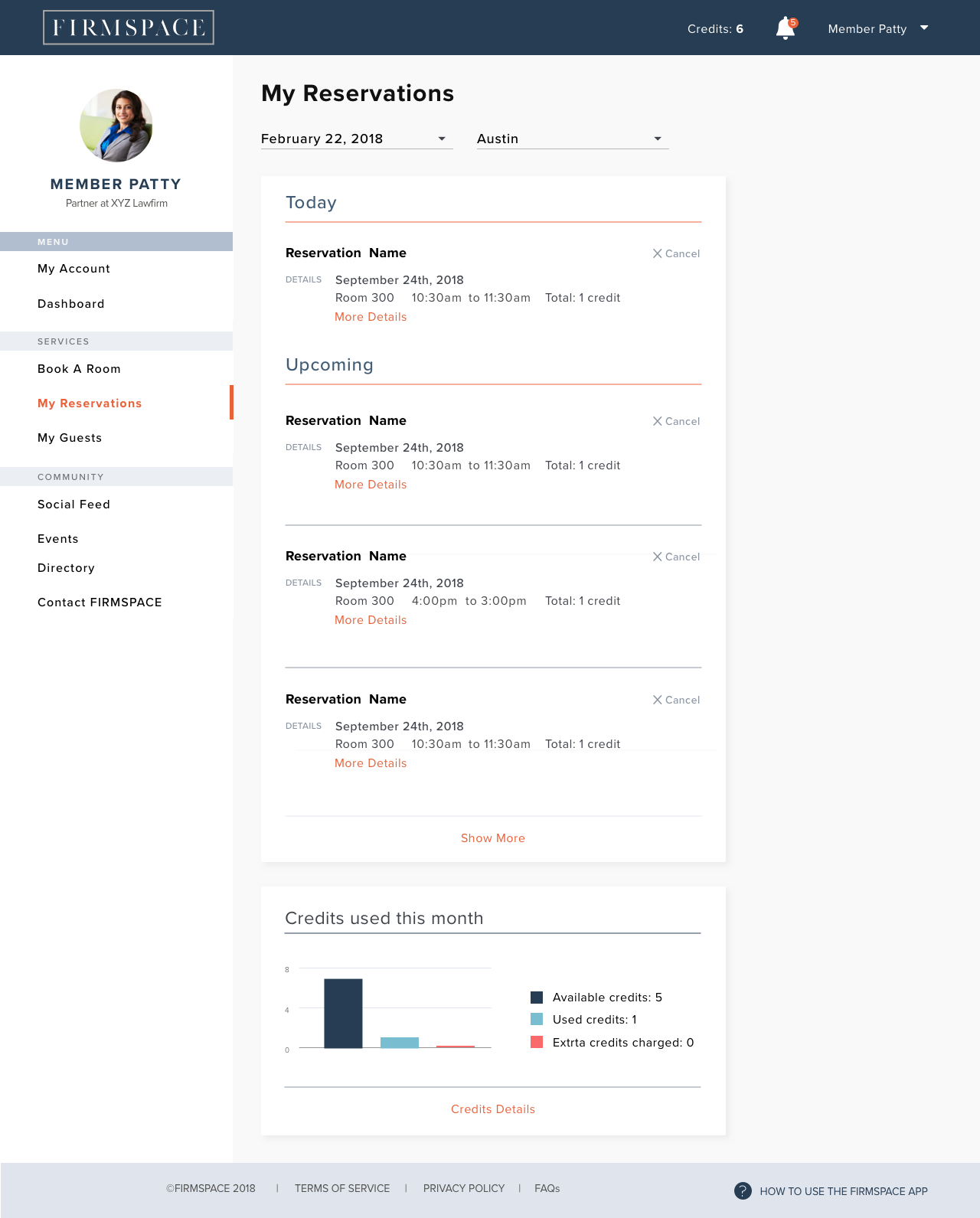Image resolution: width=980 pixels, height=1218 pixels.
Task: Open the Credits Details link
Action: 493,1109
